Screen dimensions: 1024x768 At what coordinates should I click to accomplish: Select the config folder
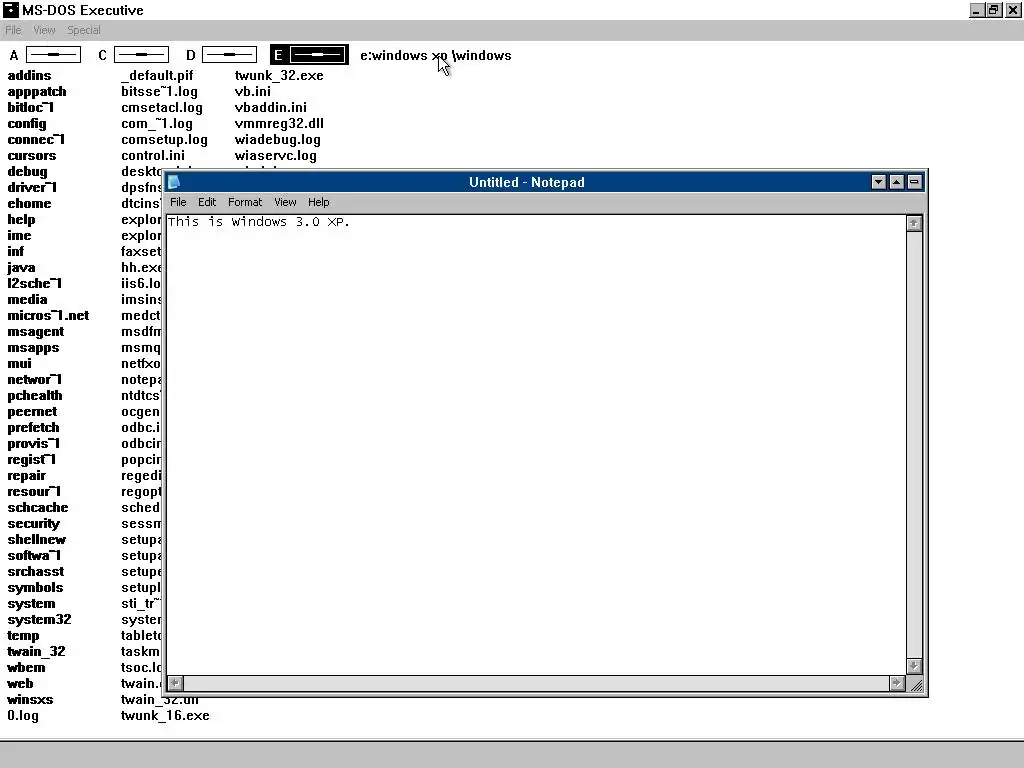(27, 124)
